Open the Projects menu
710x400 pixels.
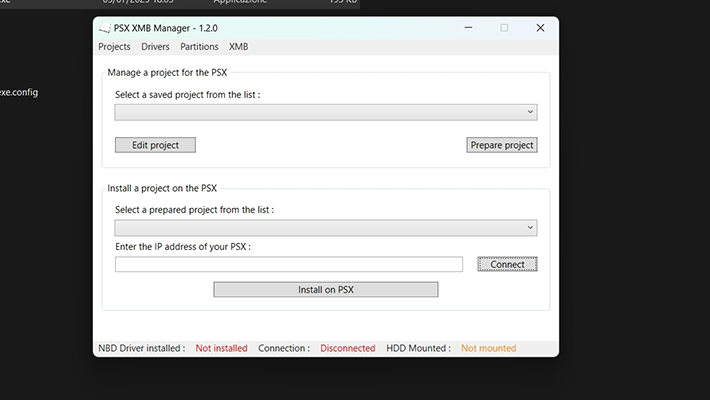114,47
